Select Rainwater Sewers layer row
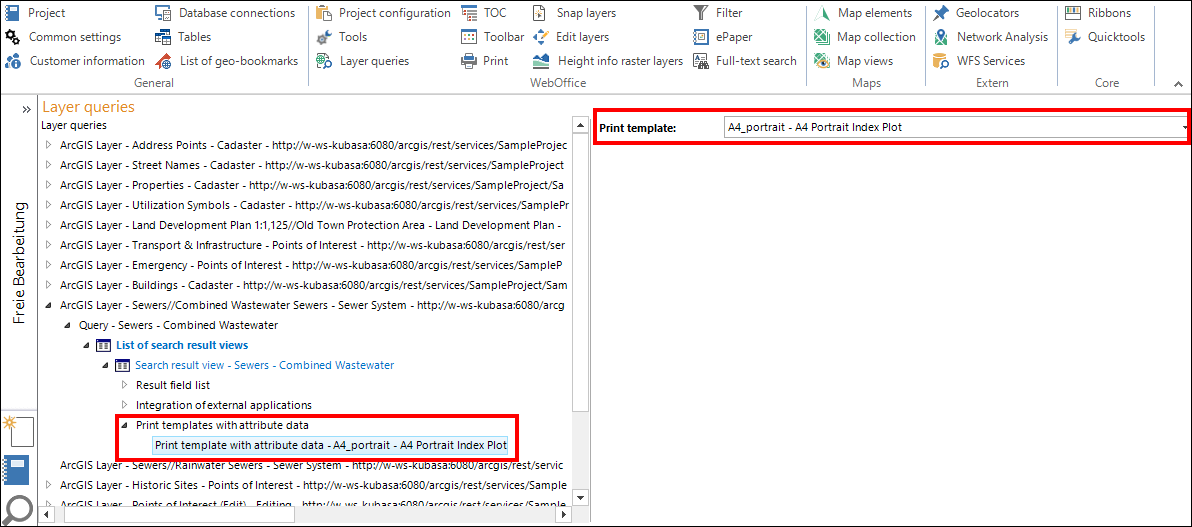The height and width of the screenshot is (527, 1192). tap(311, 465)
